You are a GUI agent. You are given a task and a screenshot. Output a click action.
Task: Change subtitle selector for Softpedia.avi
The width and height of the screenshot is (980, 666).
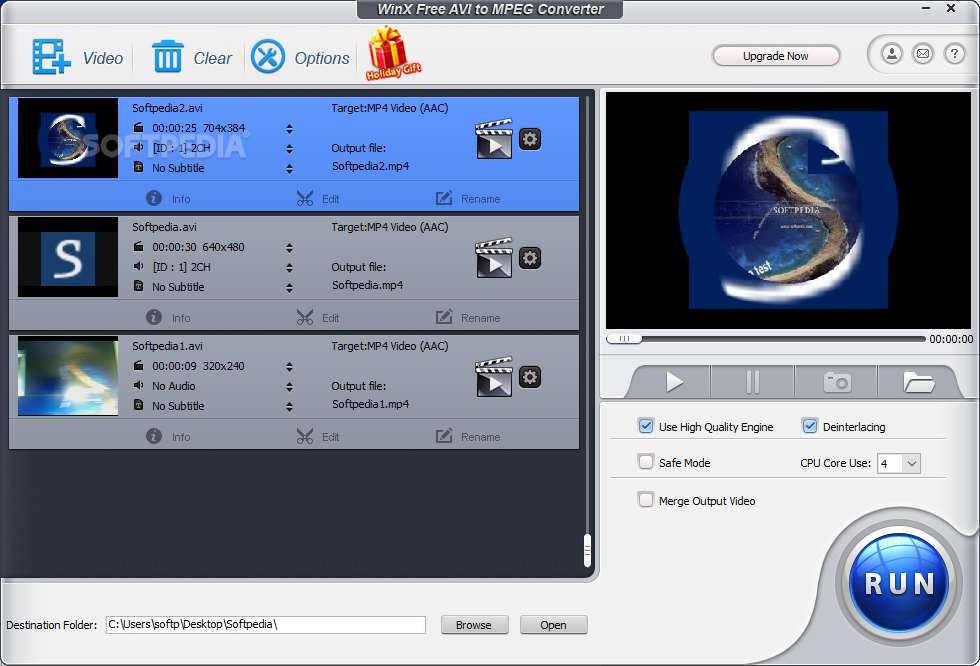(x=289, y=287)
